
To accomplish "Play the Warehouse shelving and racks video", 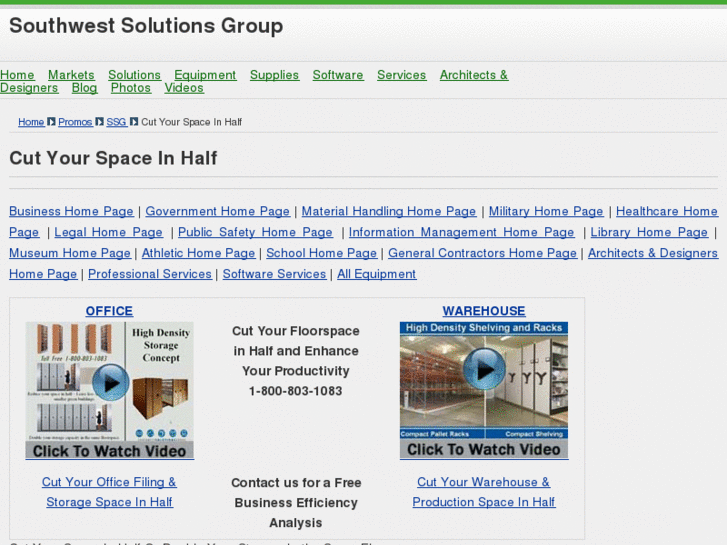I will click(x=484, y=369).
